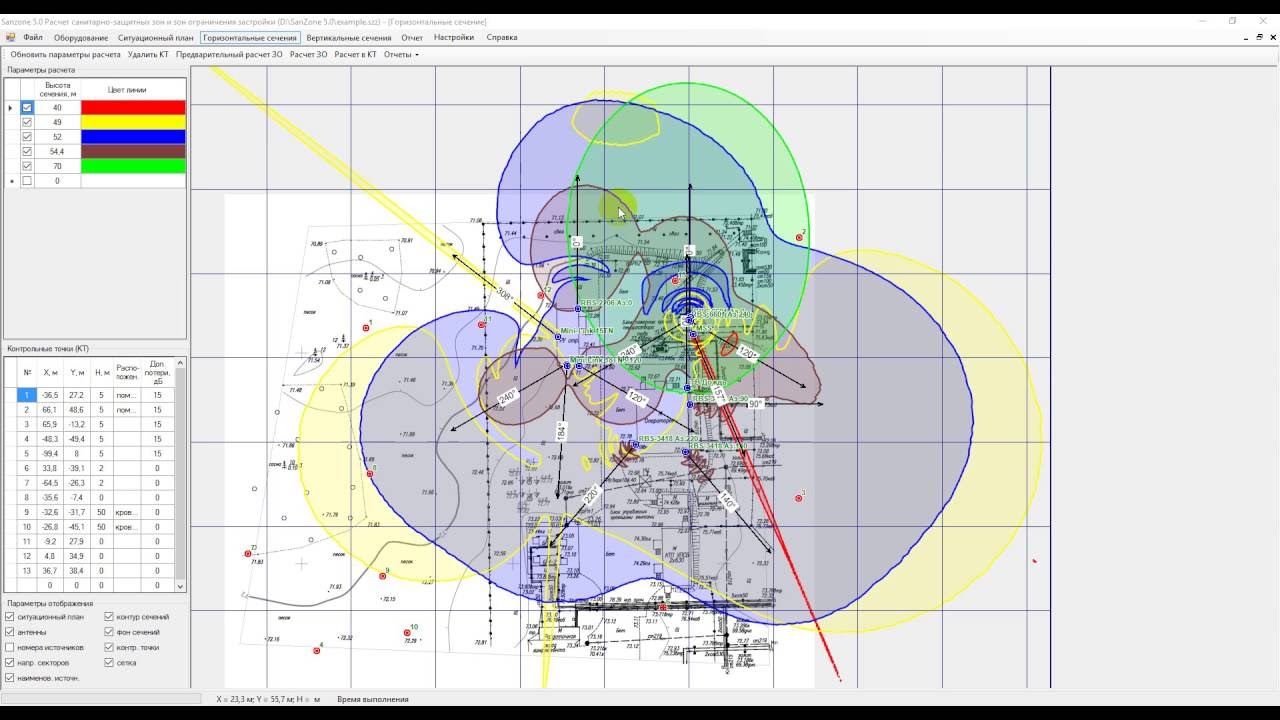This screenshot has width=1280, height=720.
Task: Click the control points table scrollbar up arrow
Action: tap(181, 364)
